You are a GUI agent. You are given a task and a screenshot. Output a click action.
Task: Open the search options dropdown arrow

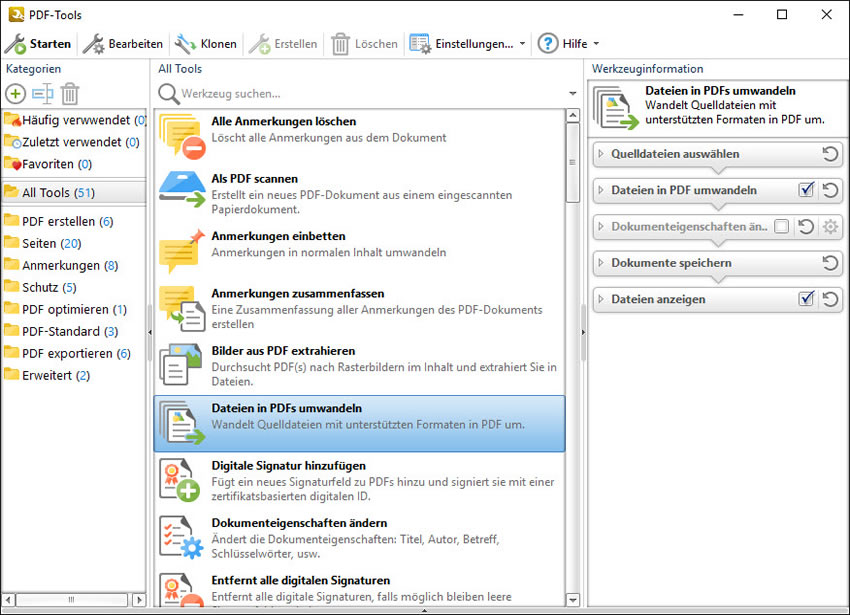coord(572,94)
